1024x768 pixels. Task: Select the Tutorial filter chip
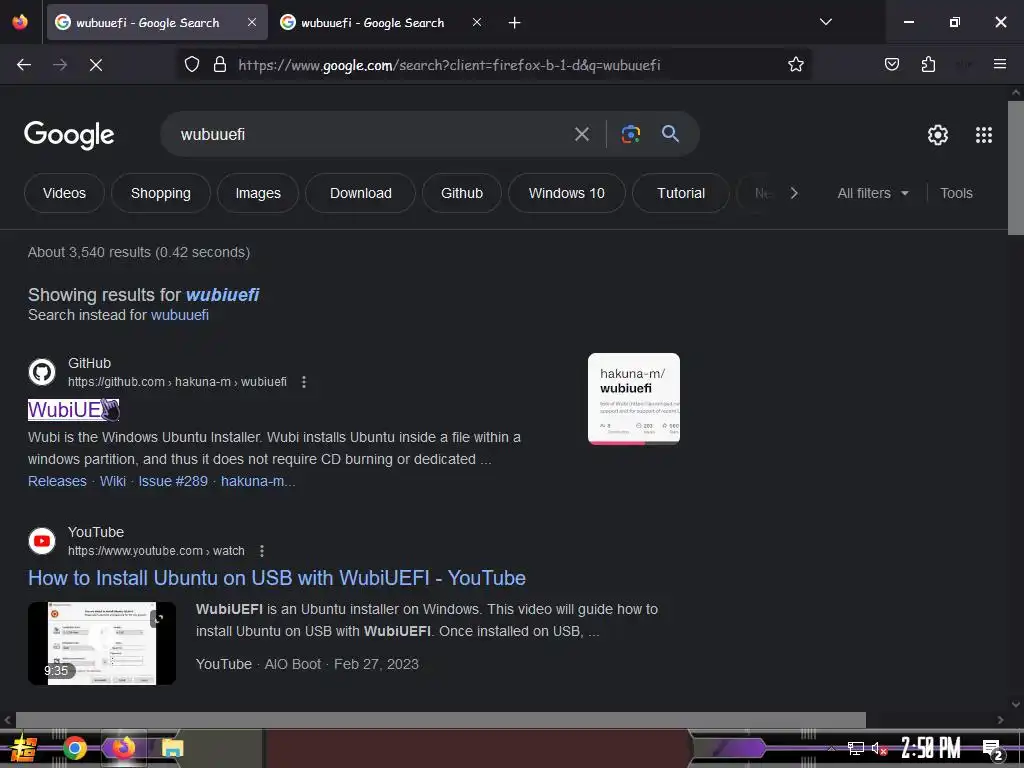pyautogui.click(x=680, y=193)
